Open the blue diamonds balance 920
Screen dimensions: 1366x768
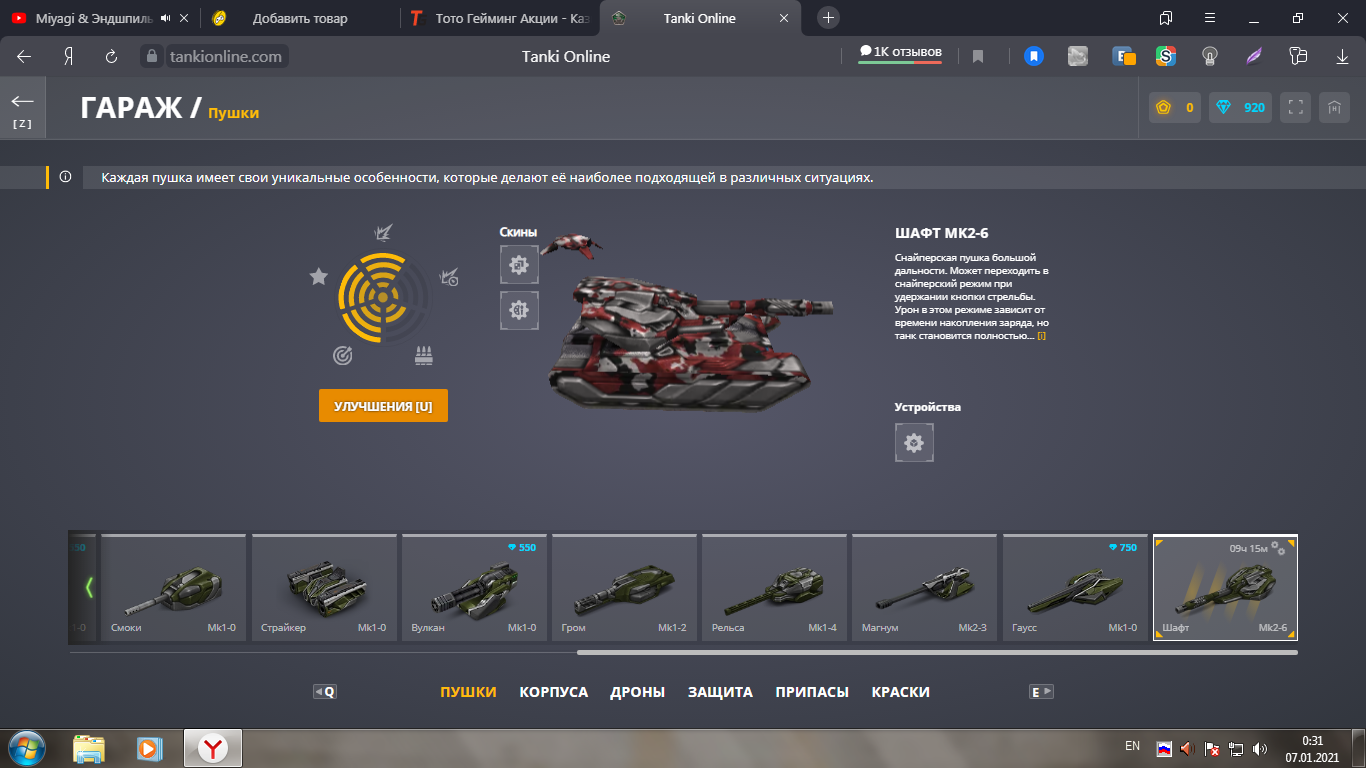[1240, 107]
